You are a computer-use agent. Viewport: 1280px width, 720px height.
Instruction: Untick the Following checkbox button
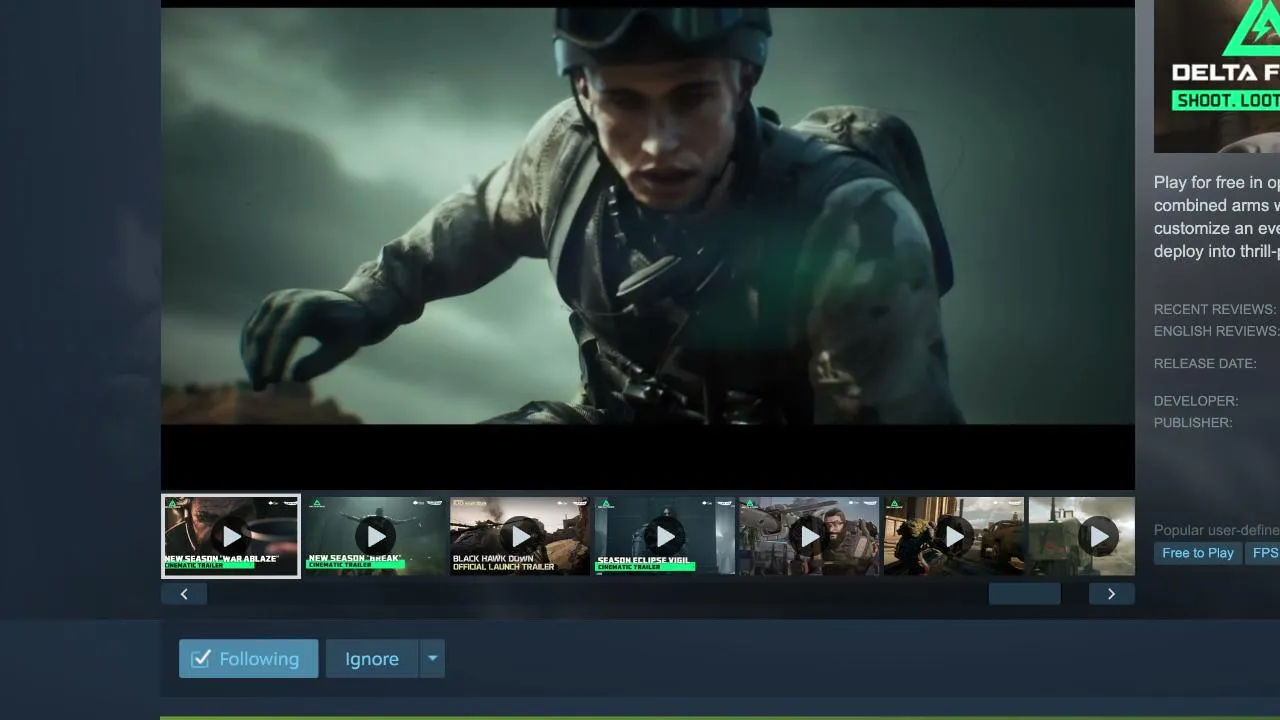coord(249,659)
